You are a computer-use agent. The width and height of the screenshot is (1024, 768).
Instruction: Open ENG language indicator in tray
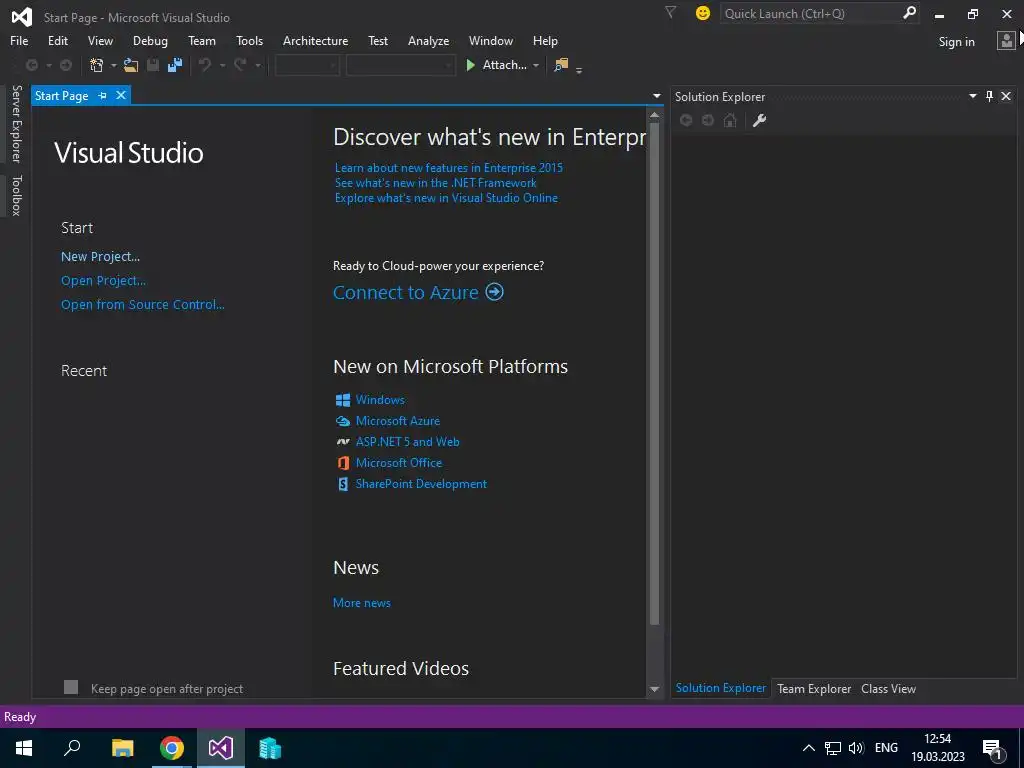(x=886, y=748)
